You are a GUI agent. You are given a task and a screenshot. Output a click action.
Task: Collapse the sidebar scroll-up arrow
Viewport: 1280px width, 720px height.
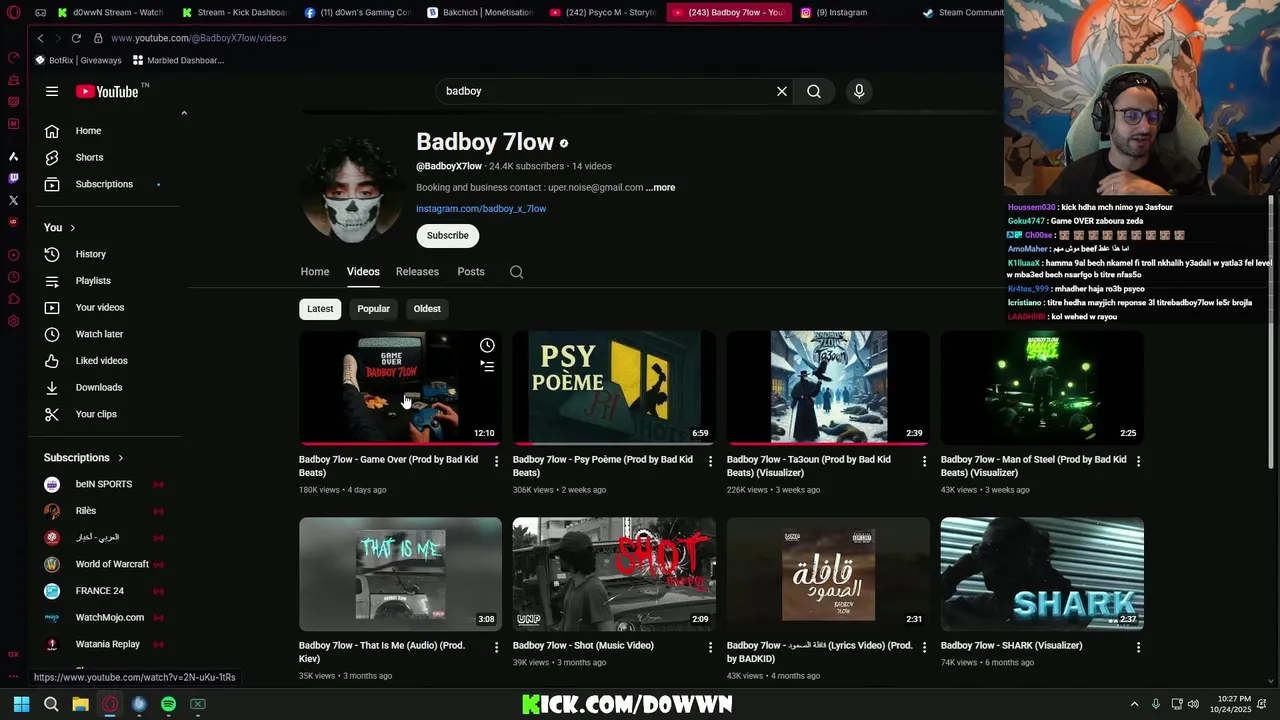point(184,113)
